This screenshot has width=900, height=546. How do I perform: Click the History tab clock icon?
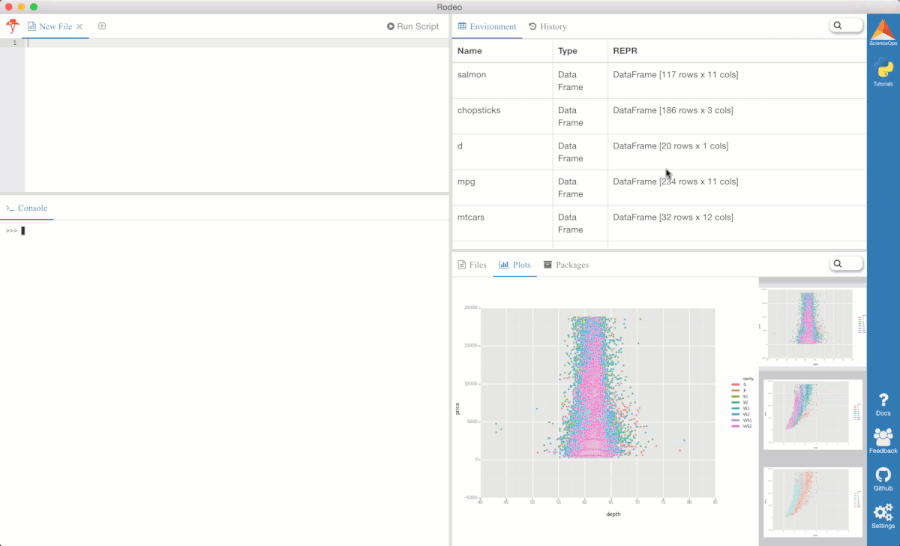533,26
